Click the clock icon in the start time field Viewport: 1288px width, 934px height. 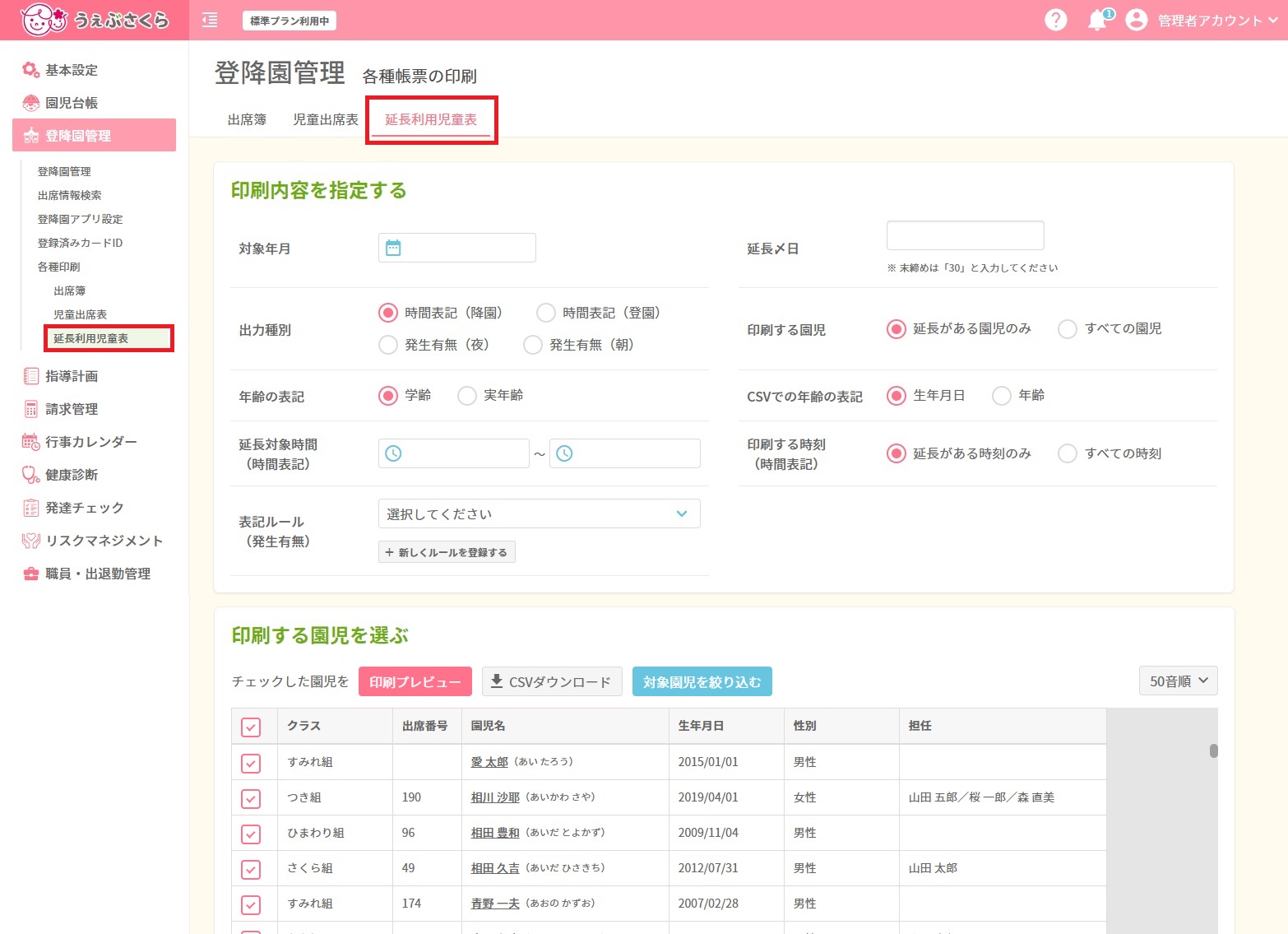coord(393,453)
